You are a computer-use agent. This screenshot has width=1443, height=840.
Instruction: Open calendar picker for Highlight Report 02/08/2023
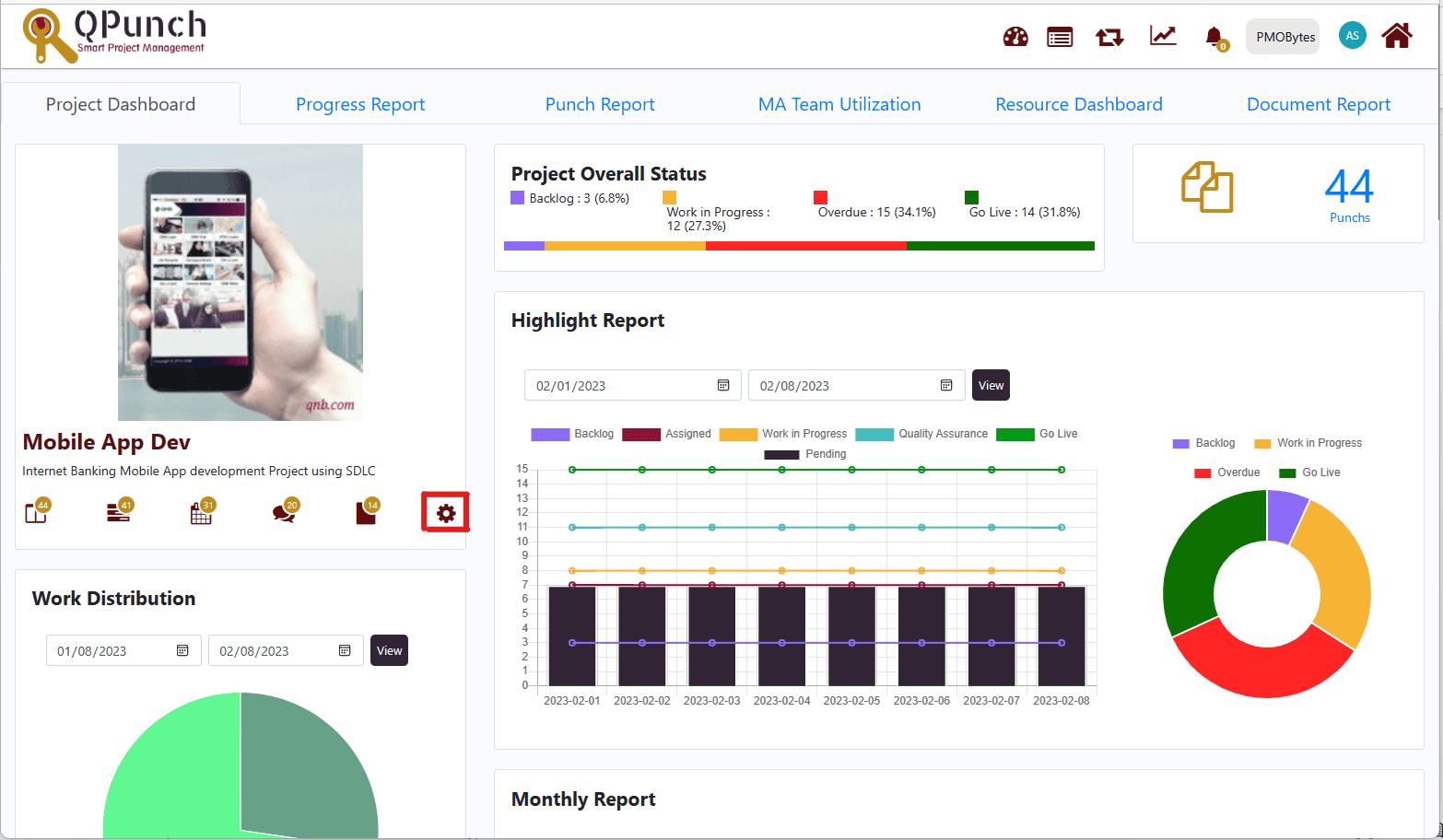(946, 385)
